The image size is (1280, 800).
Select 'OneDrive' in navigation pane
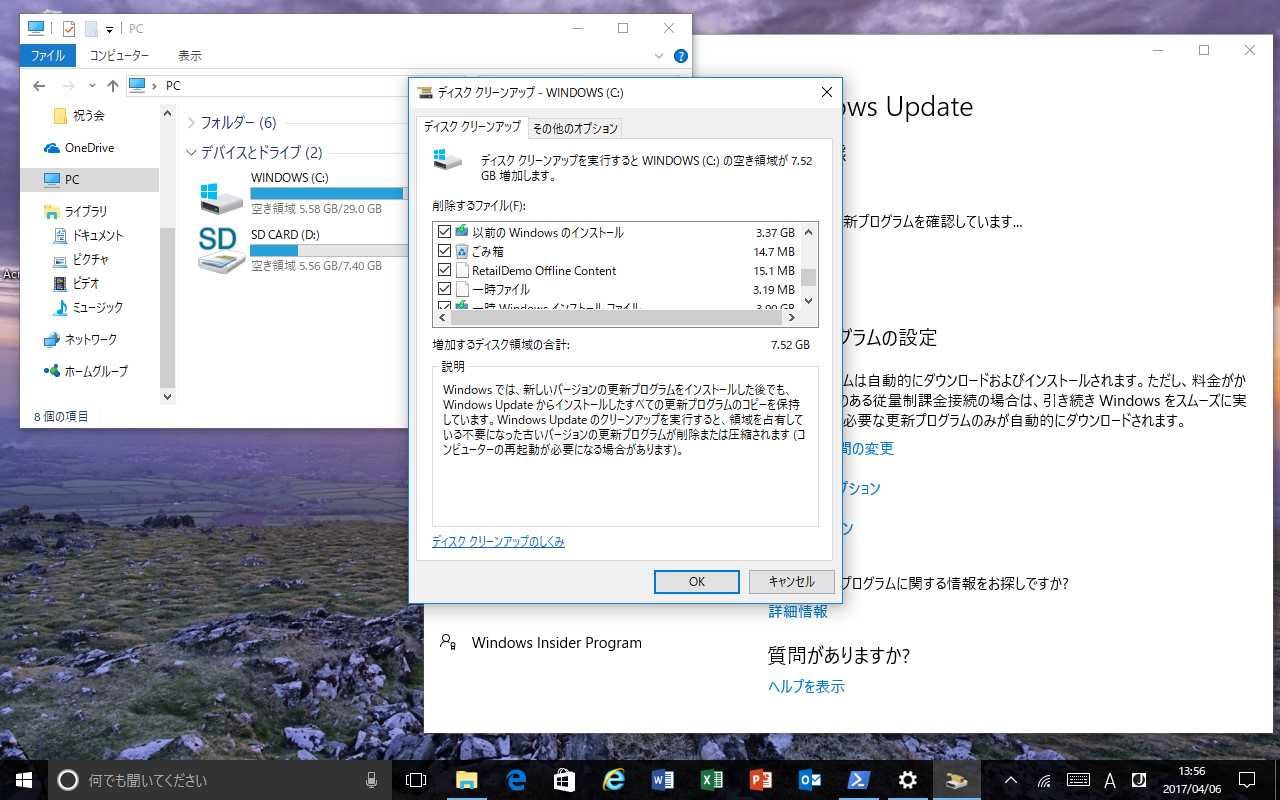coord(89,148)
